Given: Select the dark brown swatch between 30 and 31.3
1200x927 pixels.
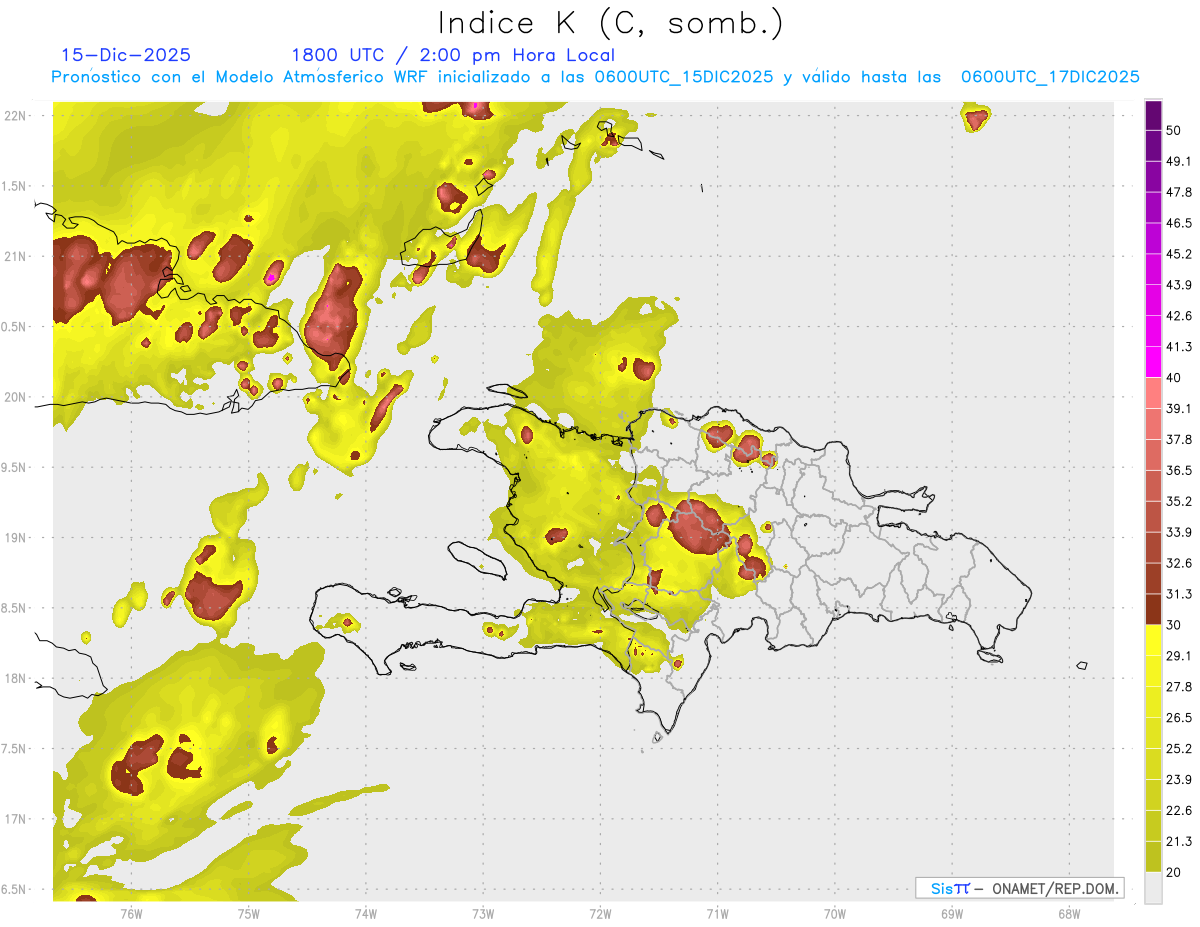Looking at the screenshot, I should click(x=1153, y=610).
